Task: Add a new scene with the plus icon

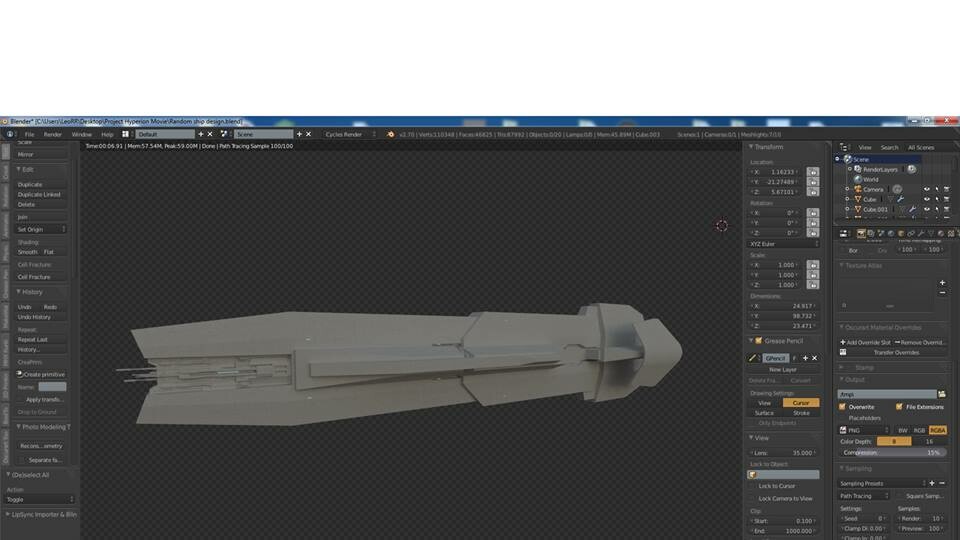Action: point(299,134)
